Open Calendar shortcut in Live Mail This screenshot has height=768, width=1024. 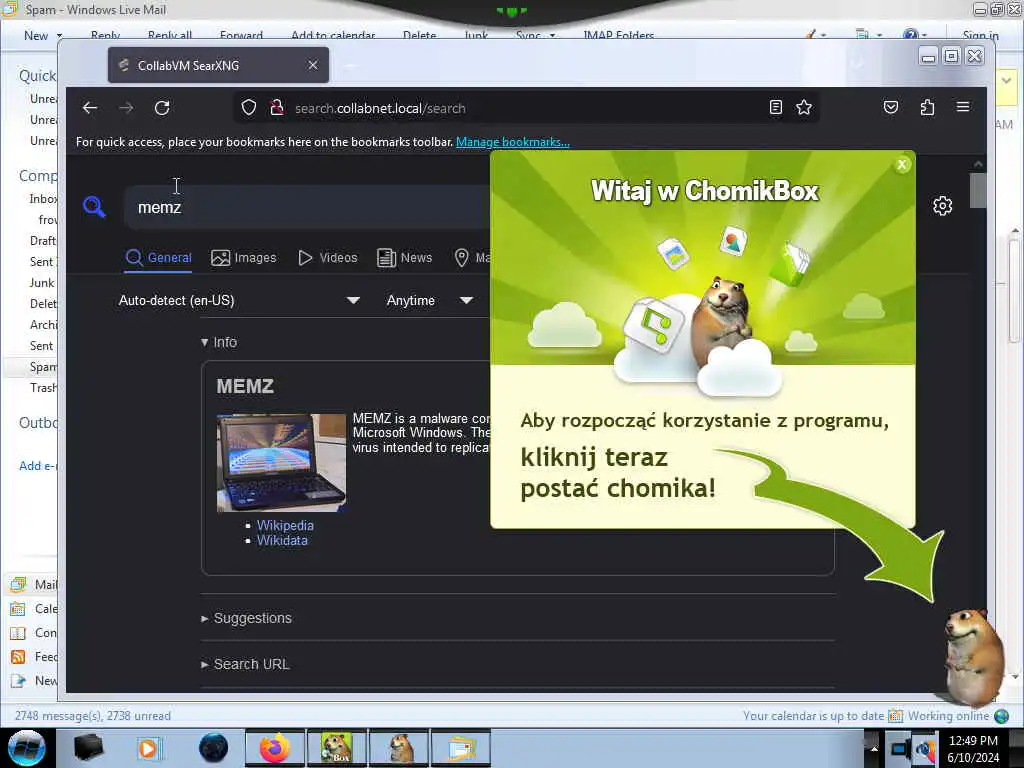point(18,609)
